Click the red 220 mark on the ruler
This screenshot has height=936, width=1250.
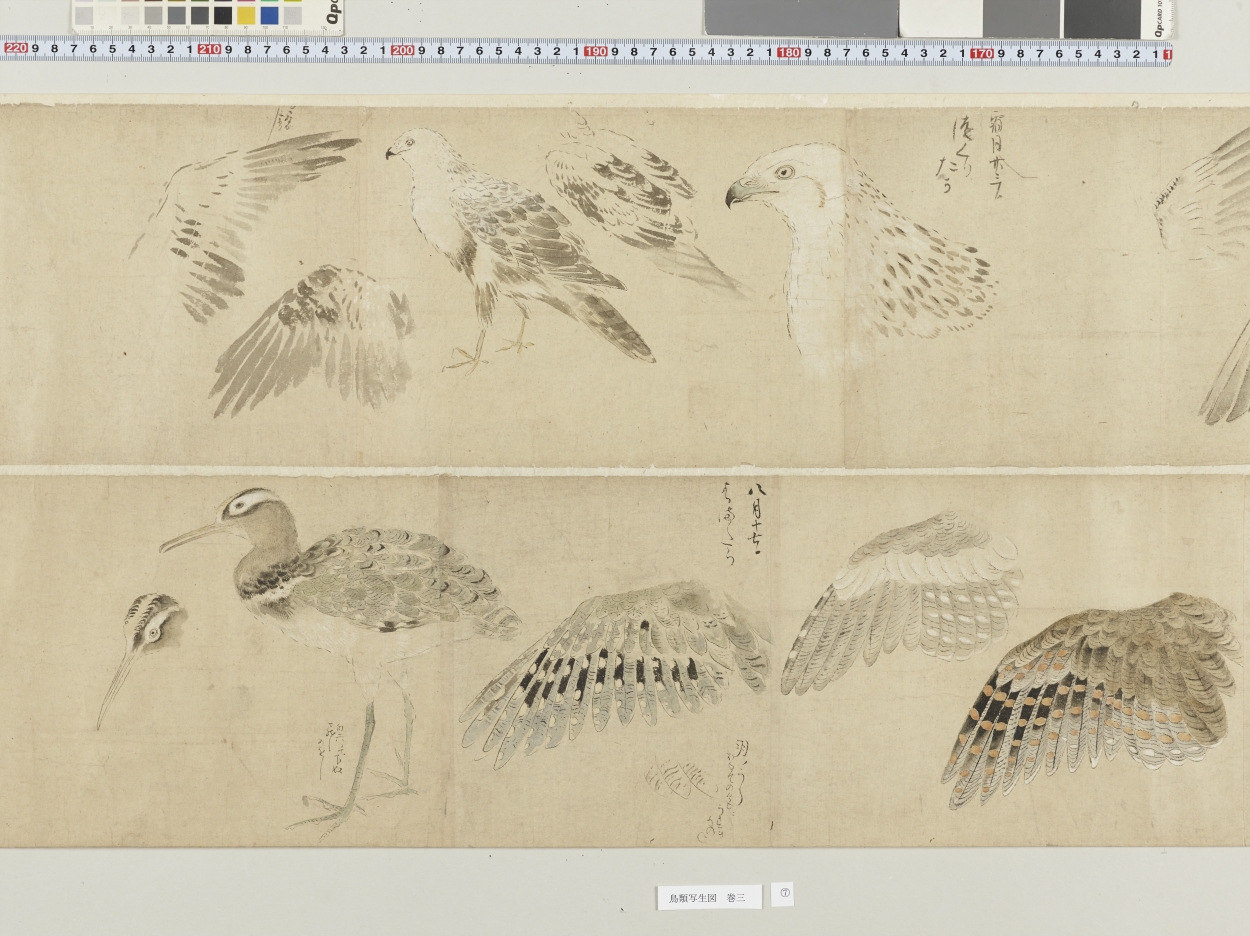[x=16, y=48]
